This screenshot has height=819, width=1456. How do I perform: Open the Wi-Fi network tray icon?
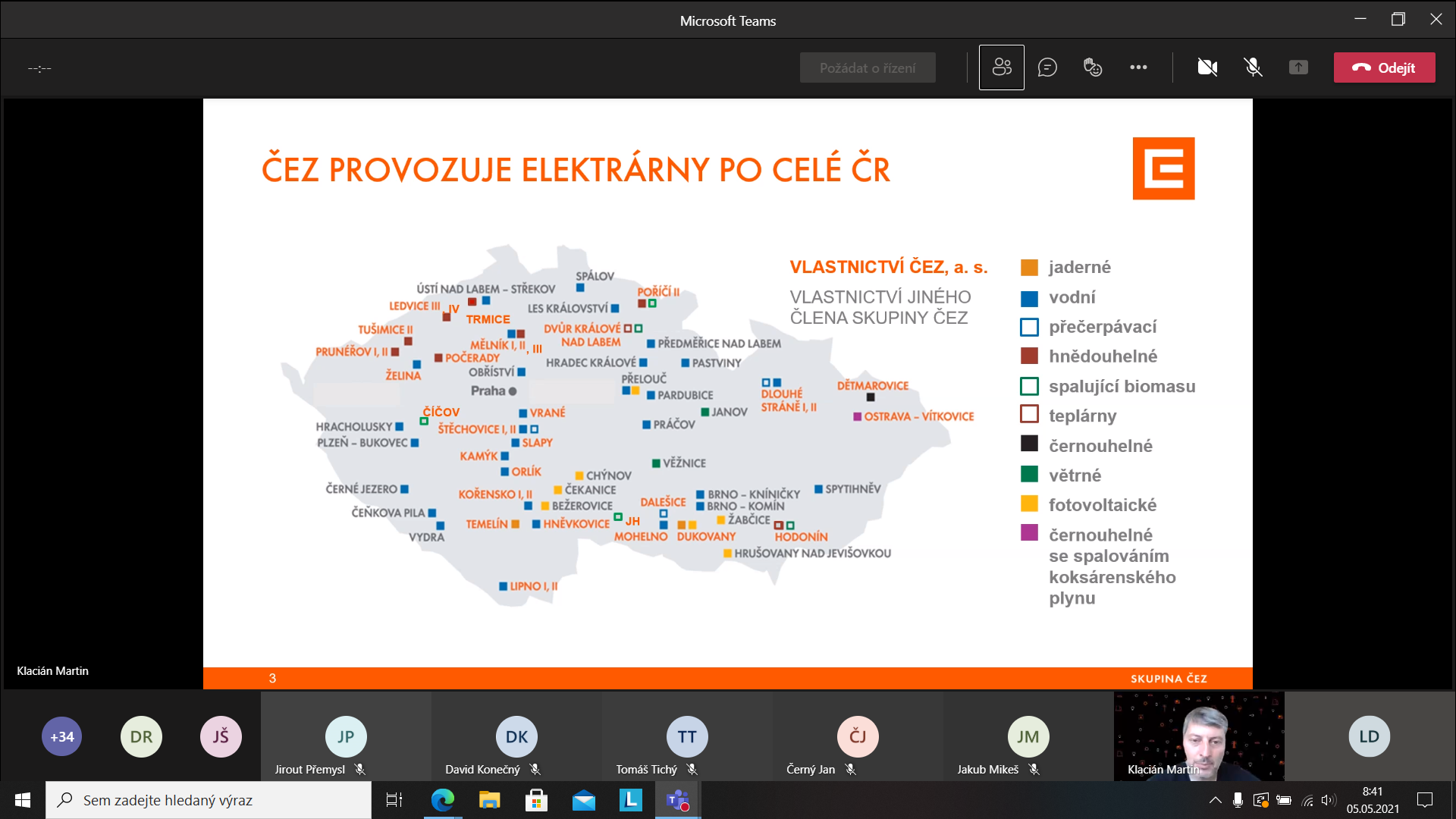pos(1307,800)
